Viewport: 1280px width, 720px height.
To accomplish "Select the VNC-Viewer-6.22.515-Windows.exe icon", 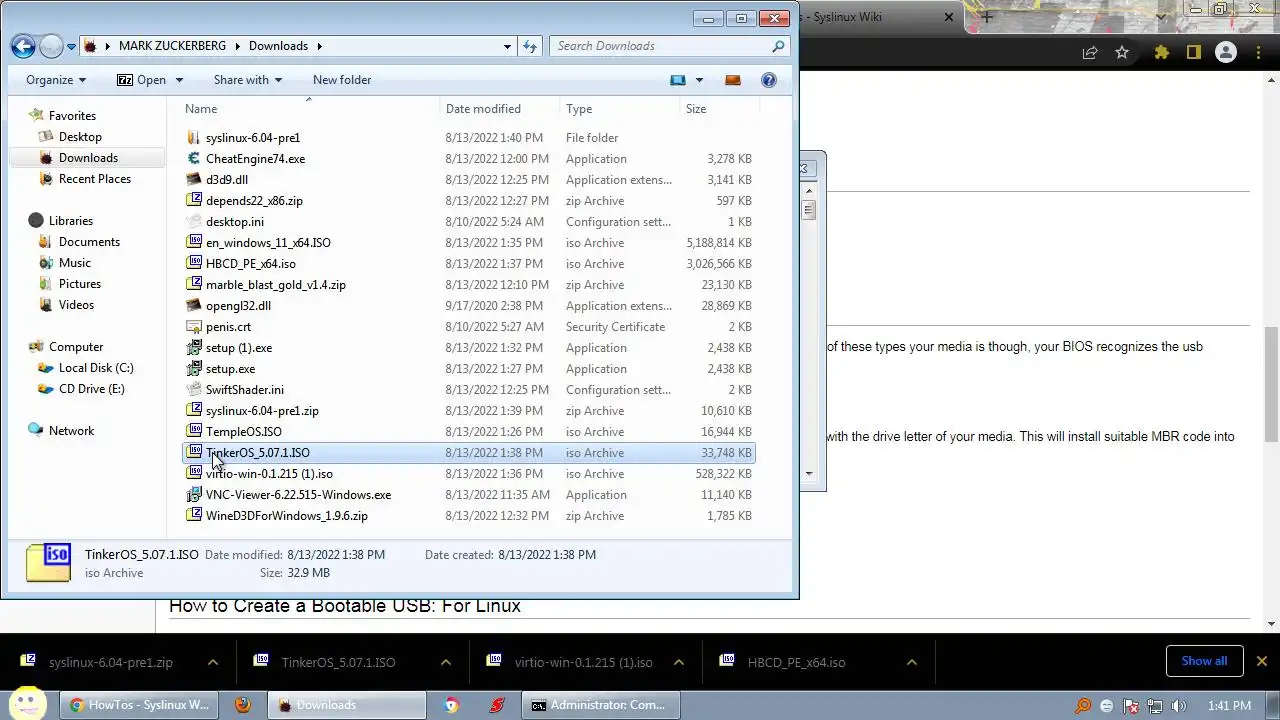I will tap(194, 495).
